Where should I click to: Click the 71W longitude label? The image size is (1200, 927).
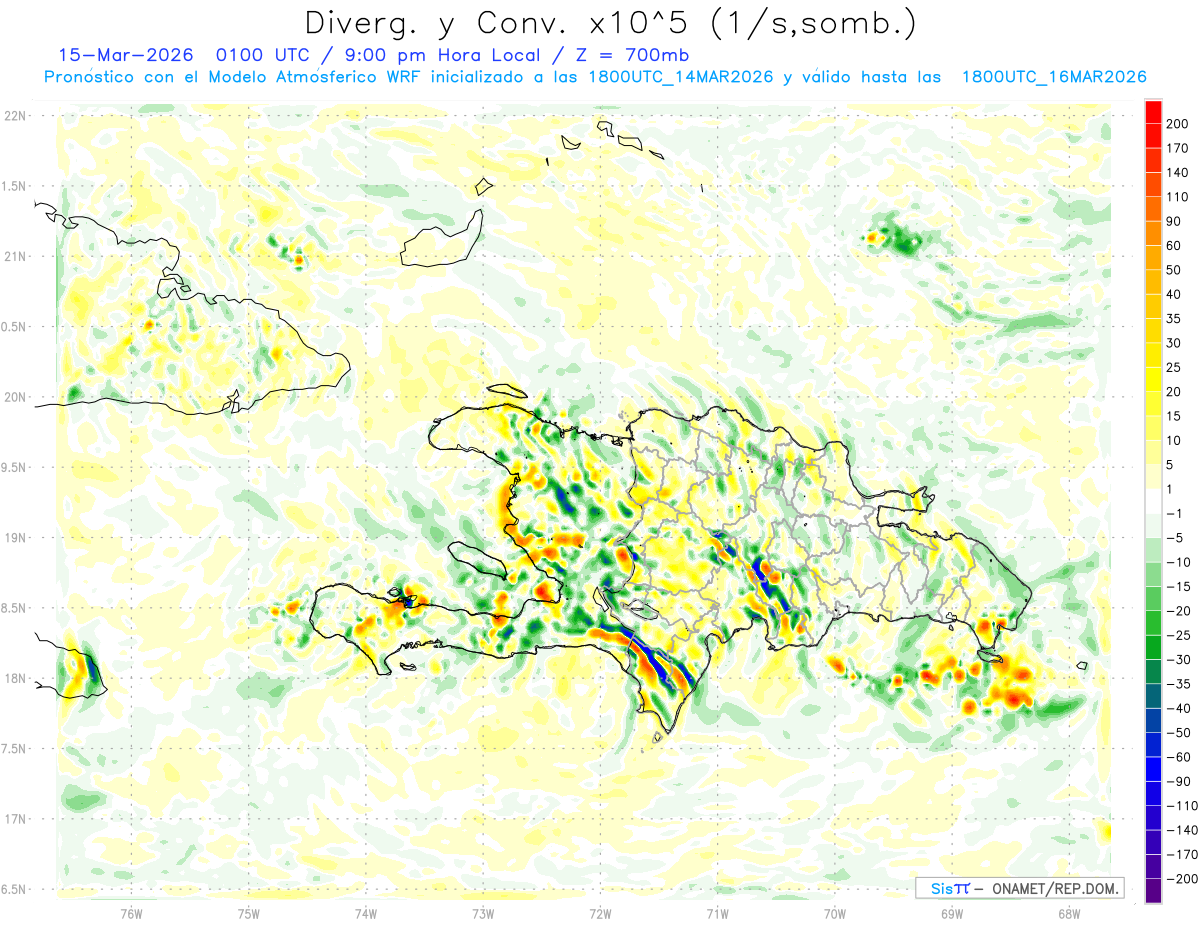pyautogui.click(x=717, y=913)
